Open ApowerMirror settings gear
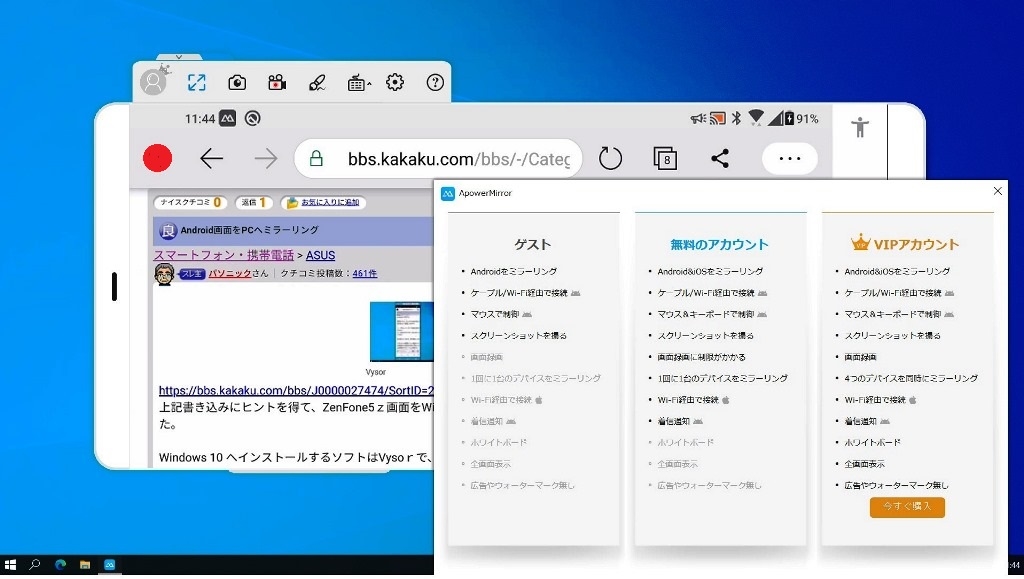Image resolution: width=1024 pixels, height=579 pixels. tap(395, 82)
